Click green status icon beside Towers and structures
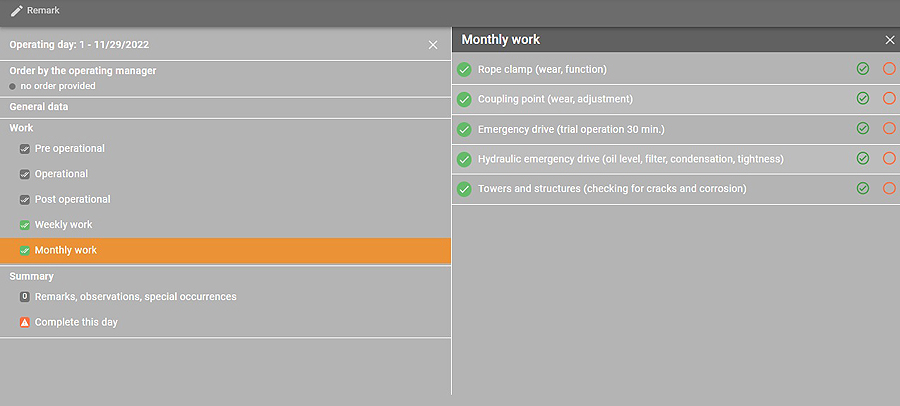The height and width of the screenshot is (406, 900). click(464, 188)
